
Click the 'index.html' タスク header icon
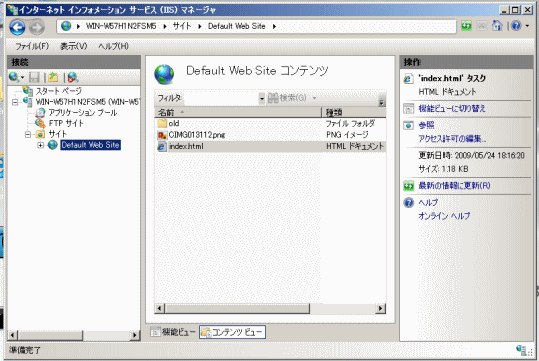[408, 79]
